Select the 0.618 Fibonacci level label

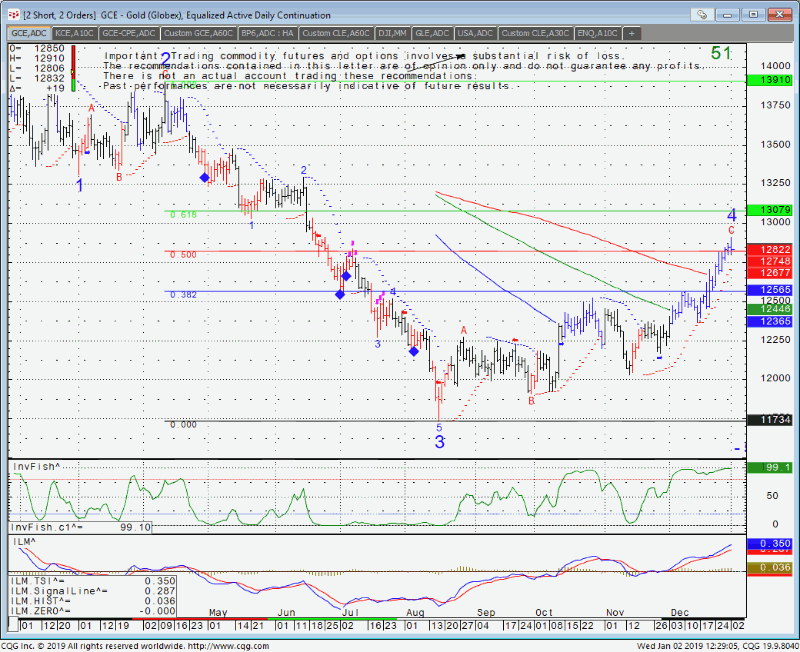(183, 215)
